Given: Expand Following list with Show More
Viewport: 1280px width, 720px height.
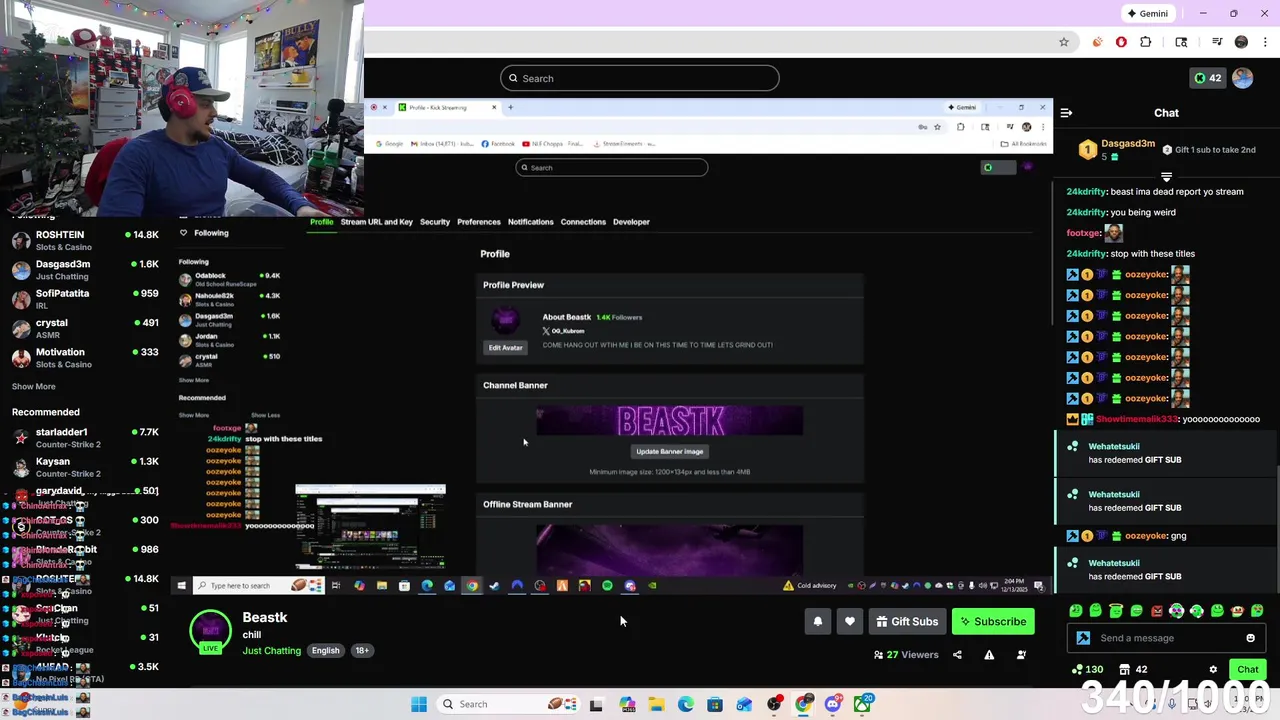Looking at the screenshot, I should click(33, 386).
